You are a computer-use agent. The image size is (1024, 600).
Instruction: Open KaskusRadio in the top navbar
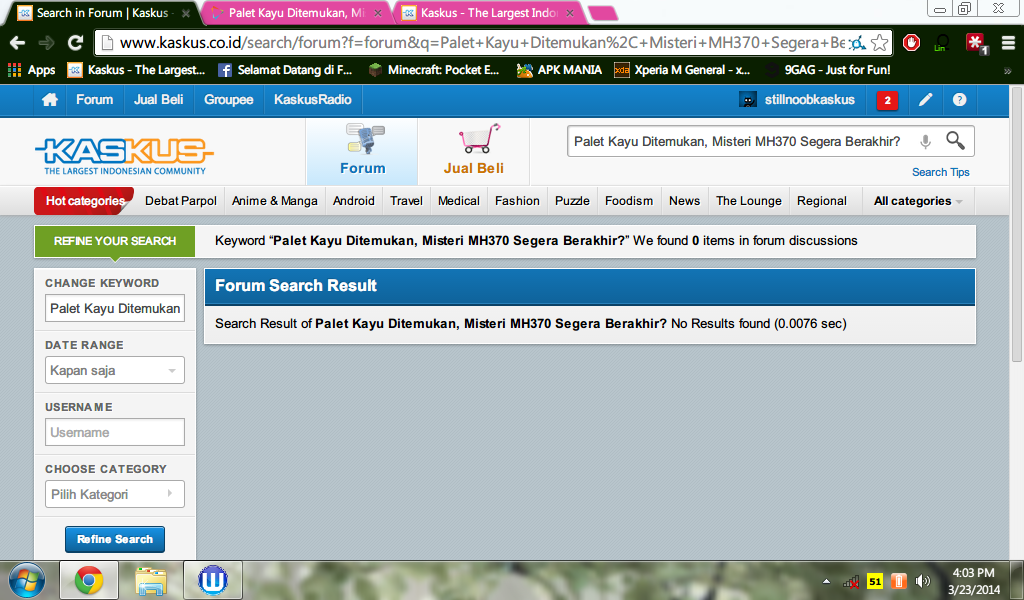click(x=313, y=100)
